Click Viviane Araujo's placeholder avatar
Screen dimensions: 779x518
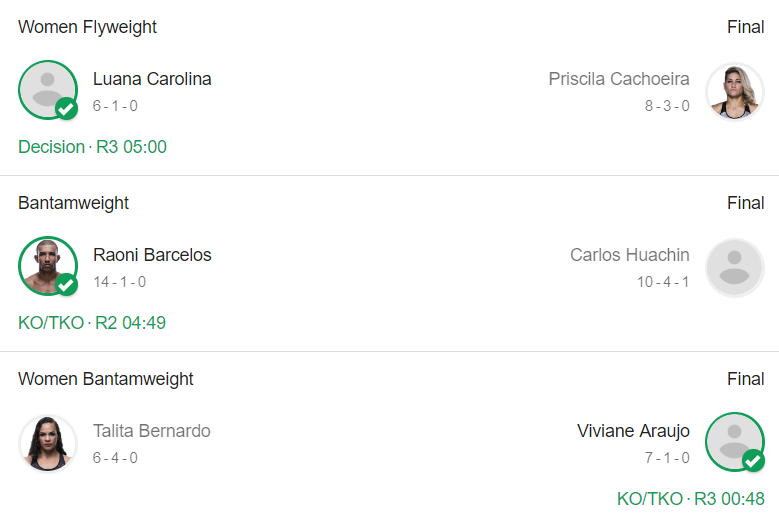733,440
